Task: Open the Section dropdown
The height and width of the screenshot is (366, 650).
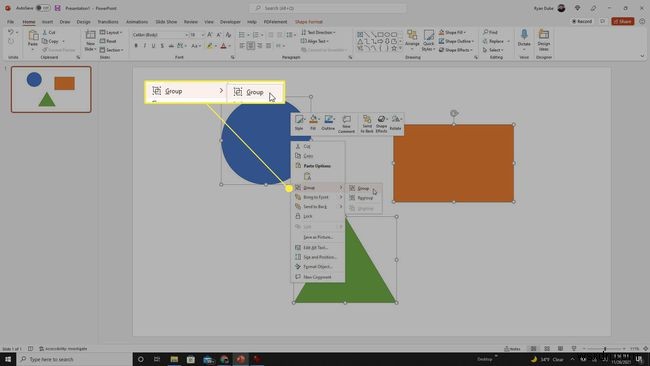Action: 112,50
